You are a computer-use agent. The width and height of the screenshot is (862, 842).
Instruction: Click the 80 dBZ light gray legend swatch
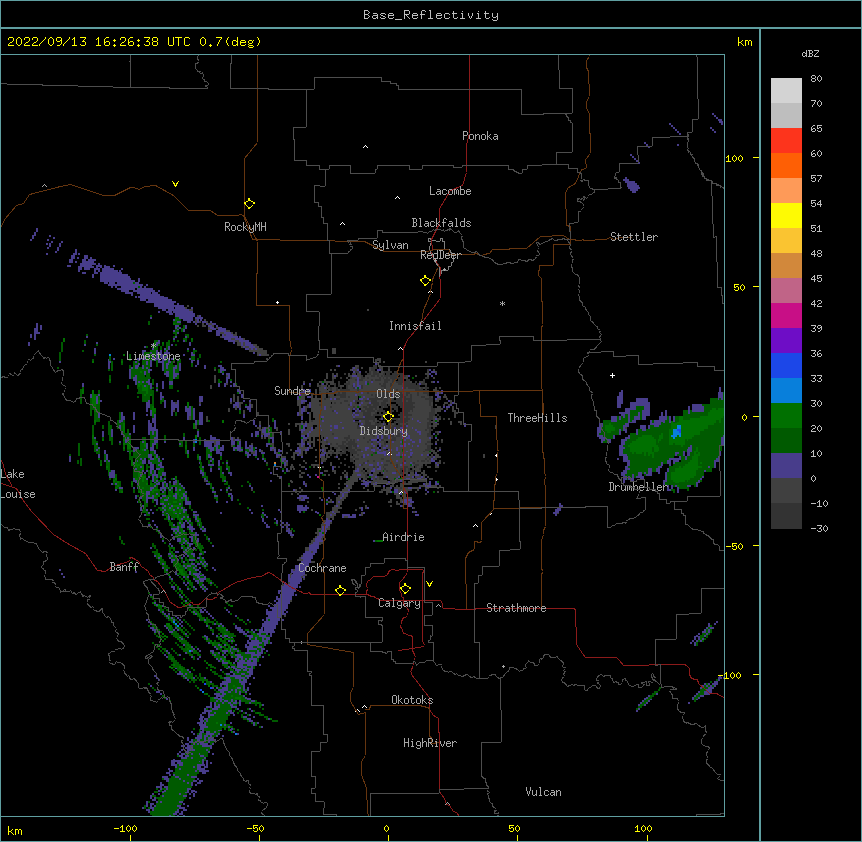pyautogui.click(x=786, y=91)
